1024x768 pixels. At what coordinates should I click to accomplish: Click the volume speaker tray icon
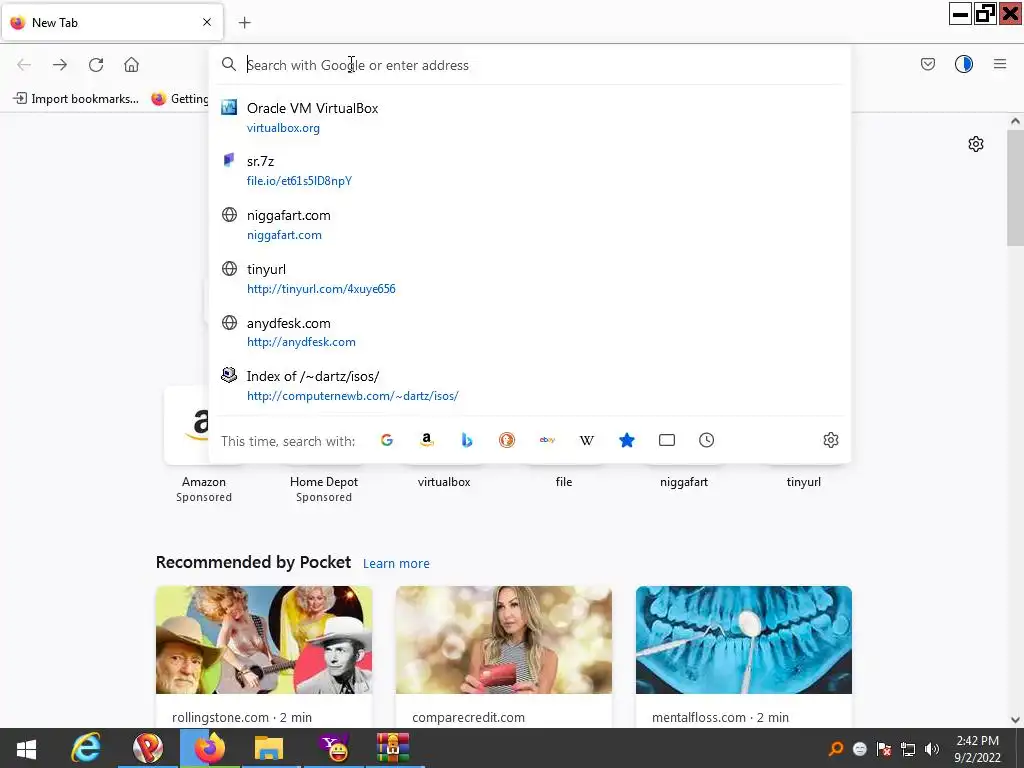click(932, 749)
